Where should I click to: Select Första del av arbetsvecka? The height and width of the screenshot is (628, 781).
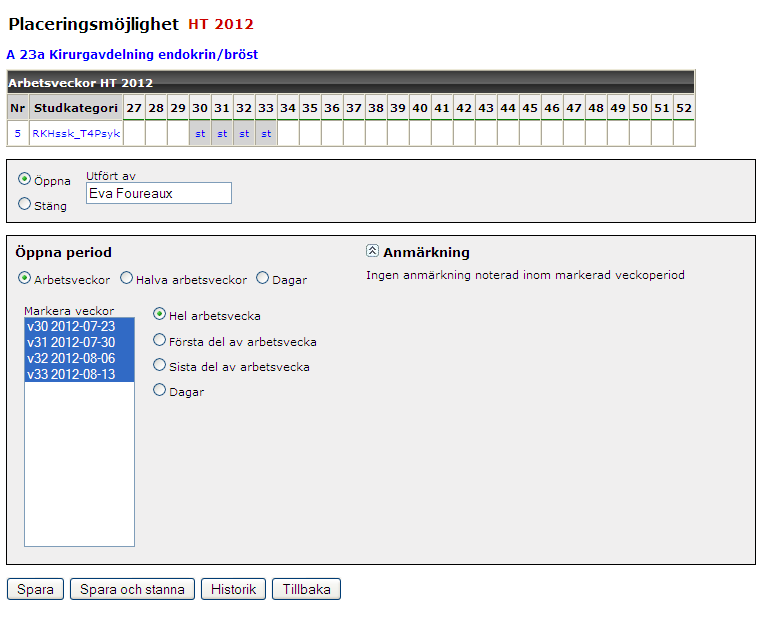click(x=159, y=340)
